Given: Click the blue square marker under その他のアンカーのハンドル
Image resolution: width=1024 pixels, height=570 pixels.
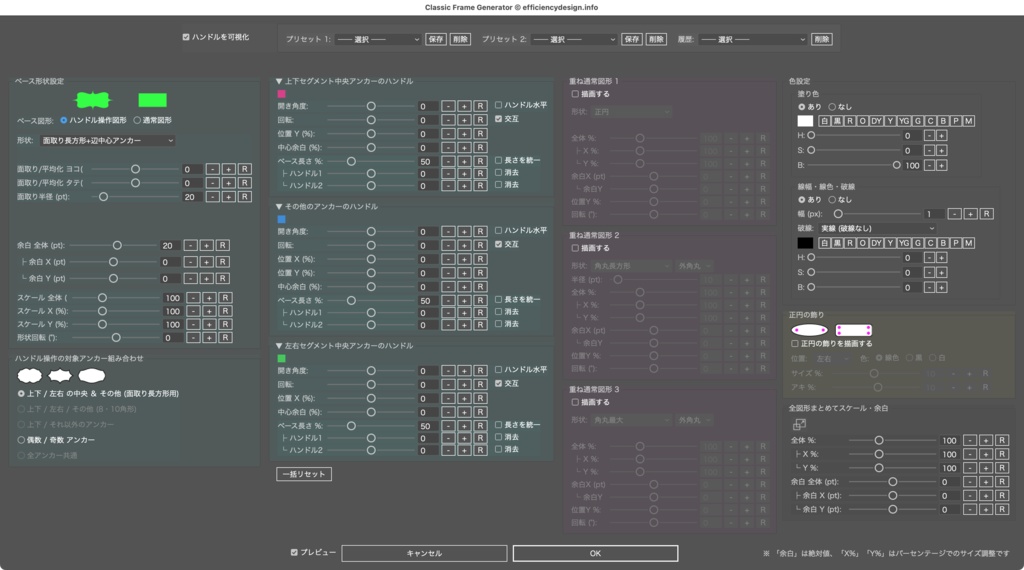Looking at the screenshot, I should (x=281, y=219).
